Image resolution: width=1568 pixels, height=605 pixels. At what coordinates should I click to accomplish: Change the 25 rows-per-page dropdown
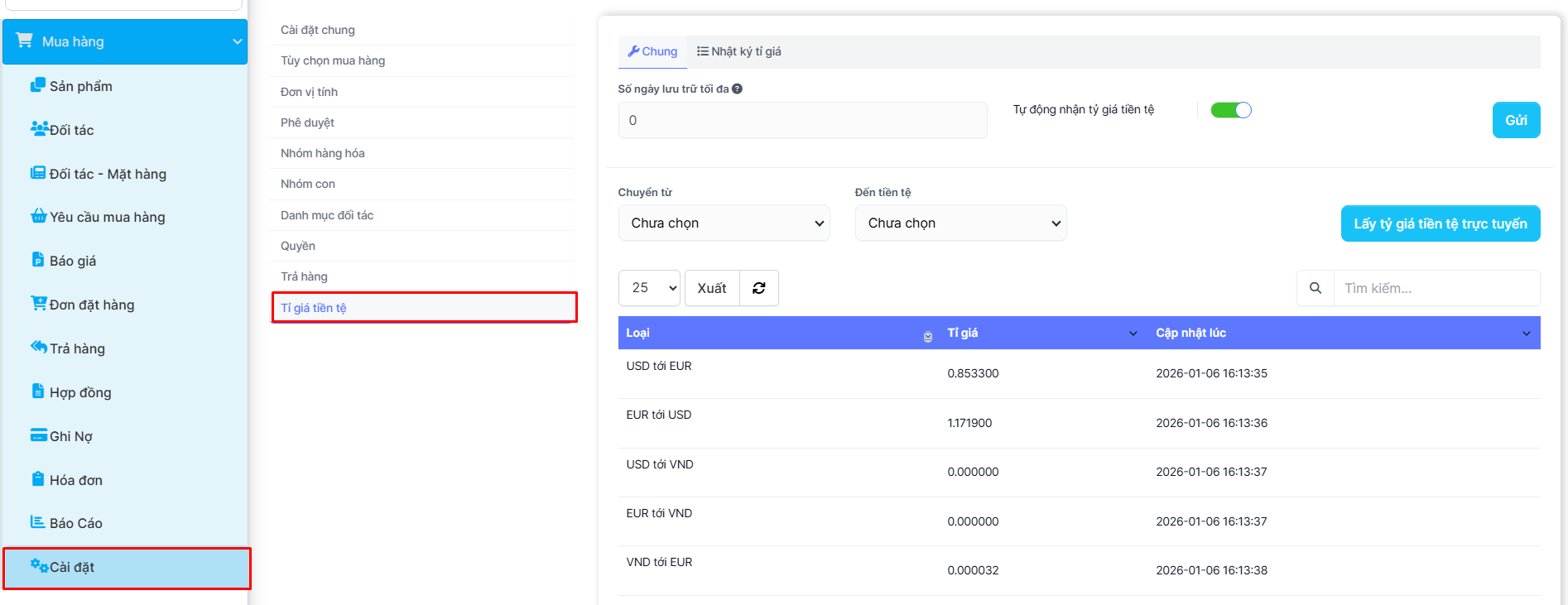coord(649,288)
